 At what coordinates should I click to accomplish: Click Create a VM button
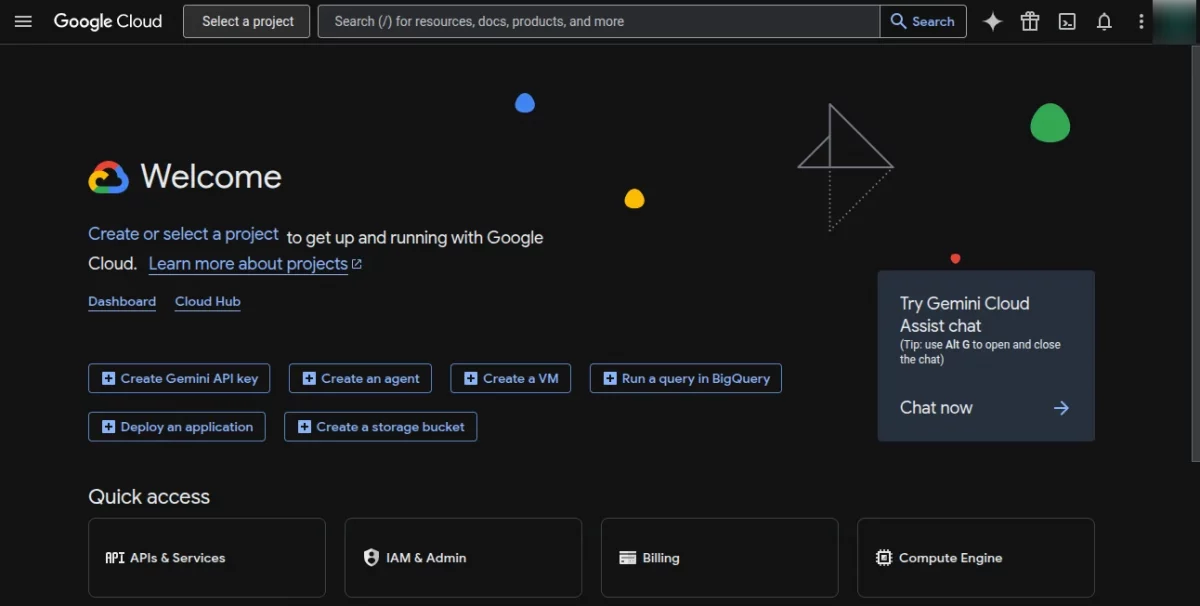click(x=511, y=379)
